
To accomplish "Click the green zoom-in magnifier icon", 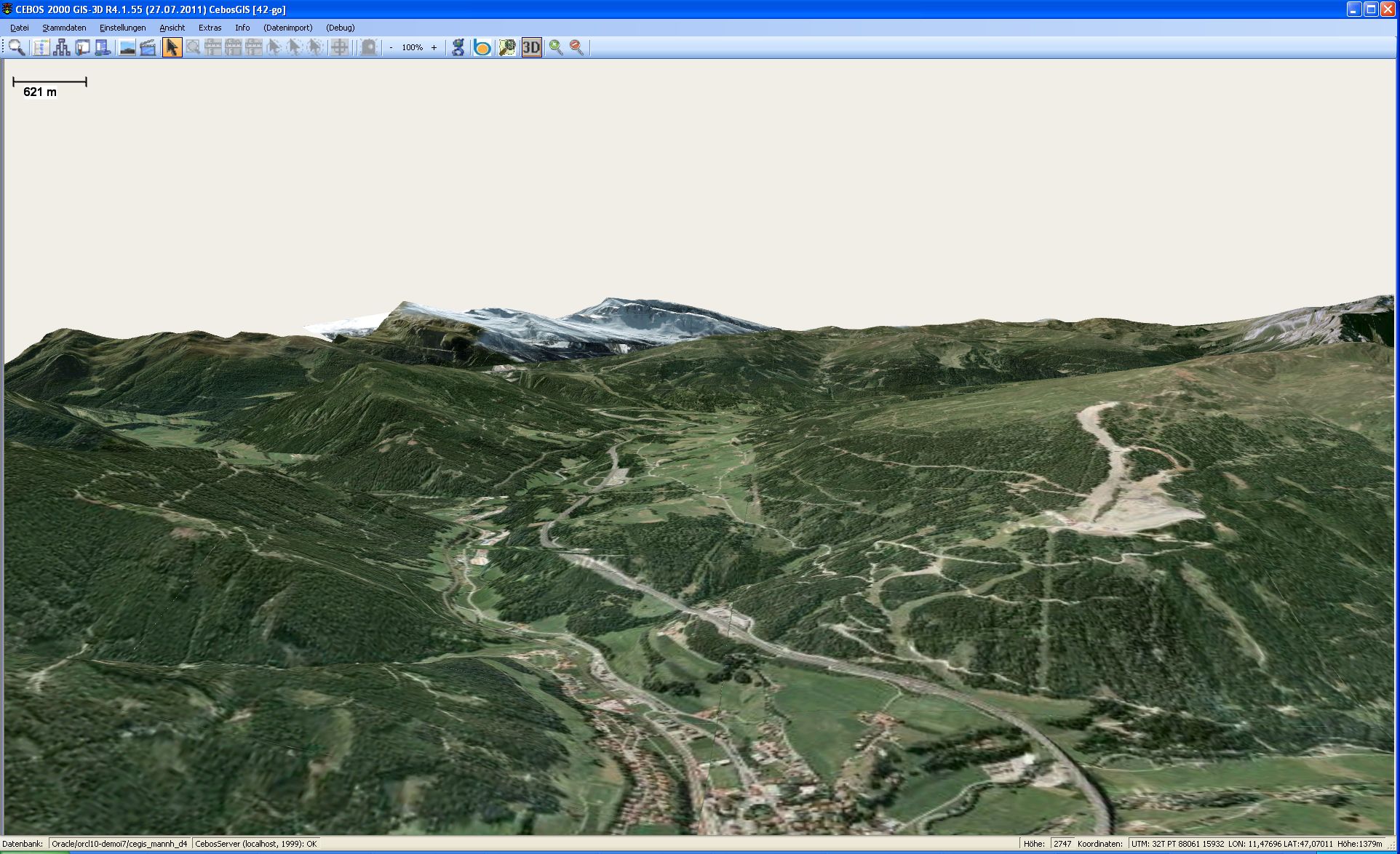I will tap(556, 48).
